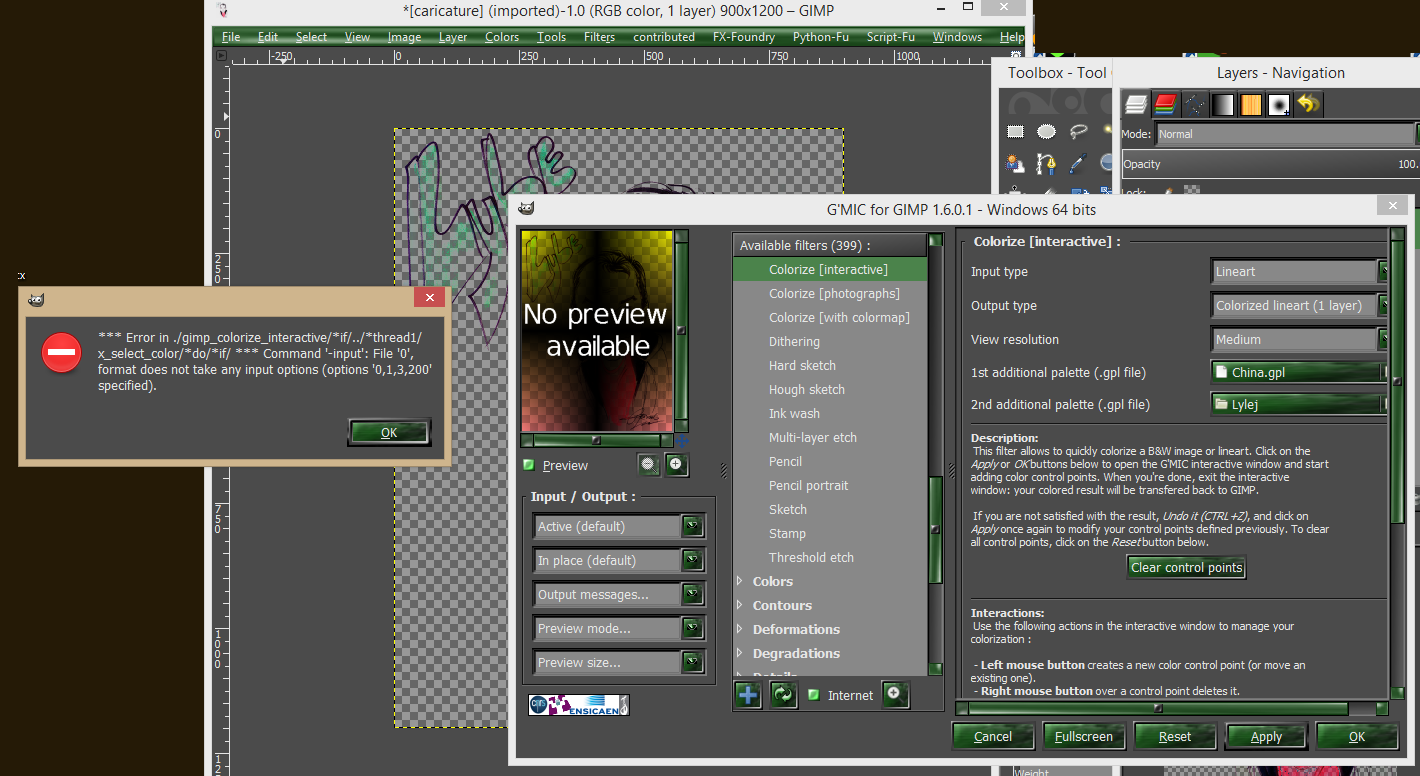Expand the Deformations filter category

pos(740,629)
